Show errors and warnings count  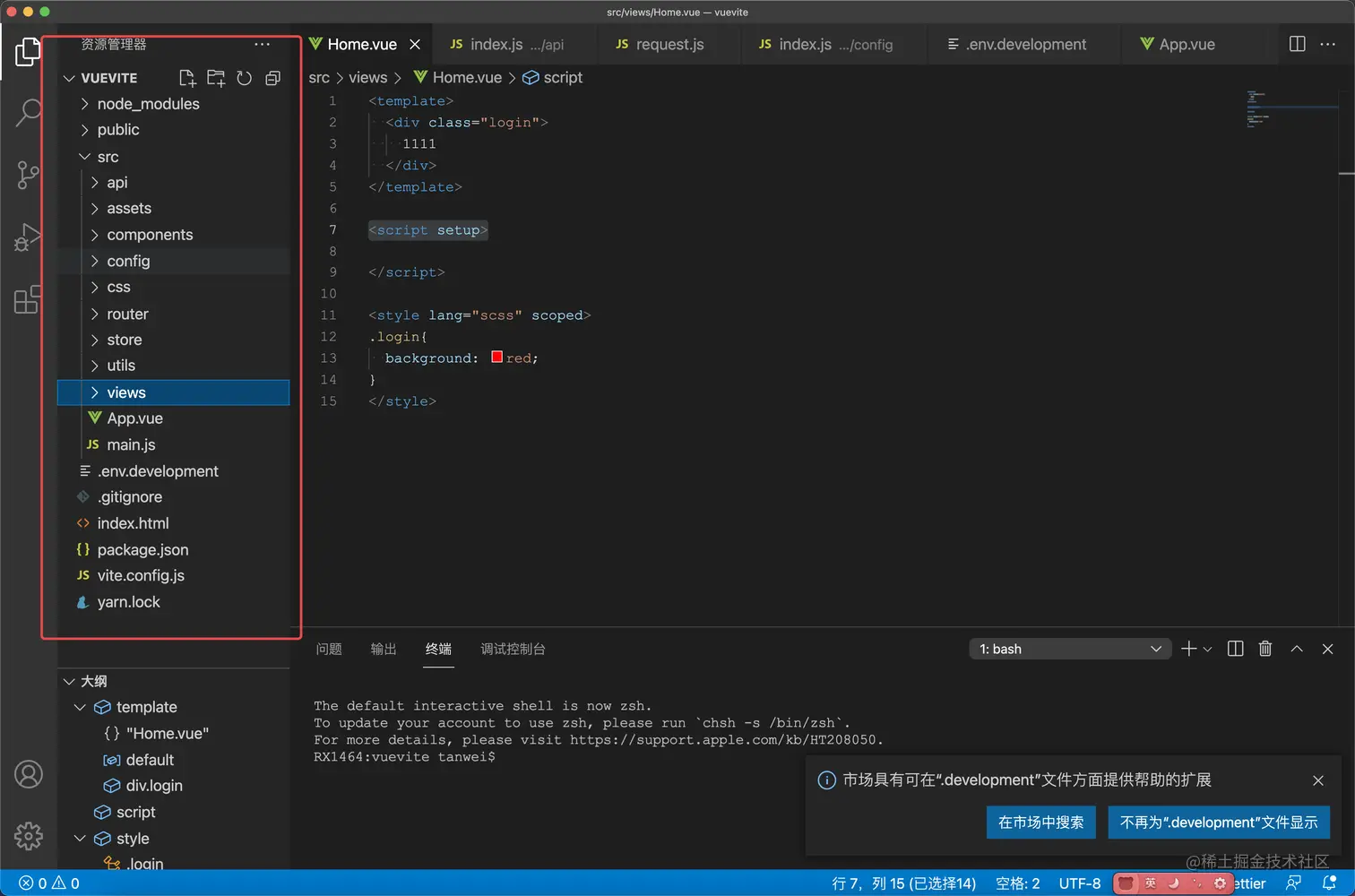(49, 883)
